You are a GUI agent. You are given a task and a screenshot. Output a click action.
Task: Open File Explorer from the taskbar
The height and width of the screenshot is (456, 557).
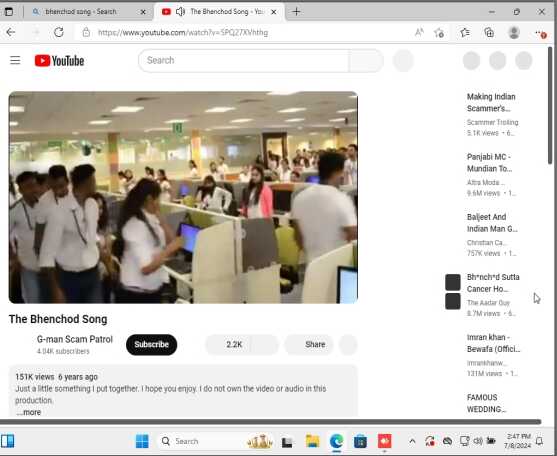pyautogui.click(x=312, y=441)
